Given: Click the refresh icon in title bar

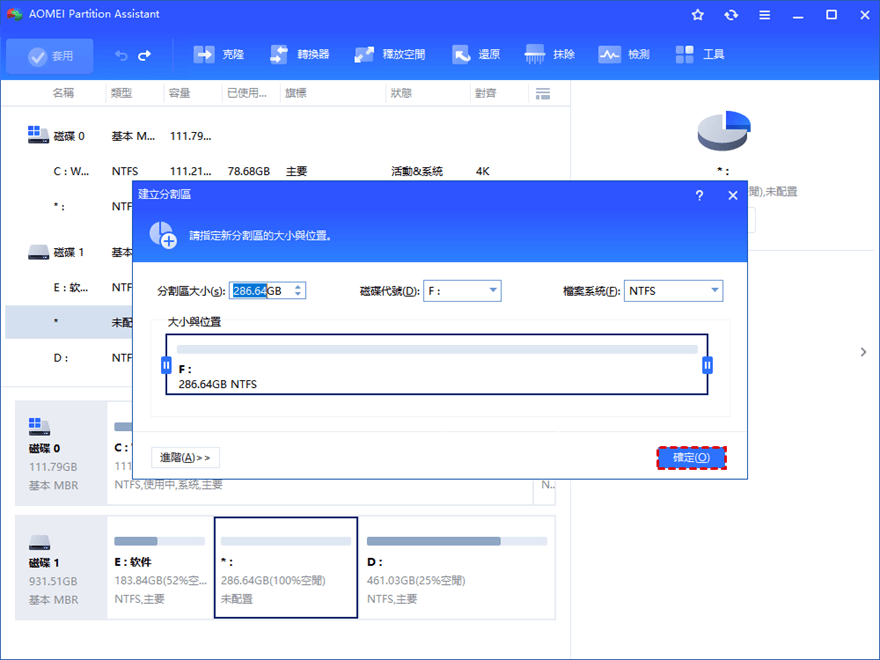Looking at the screenshot, I should (x=731, y=15).
